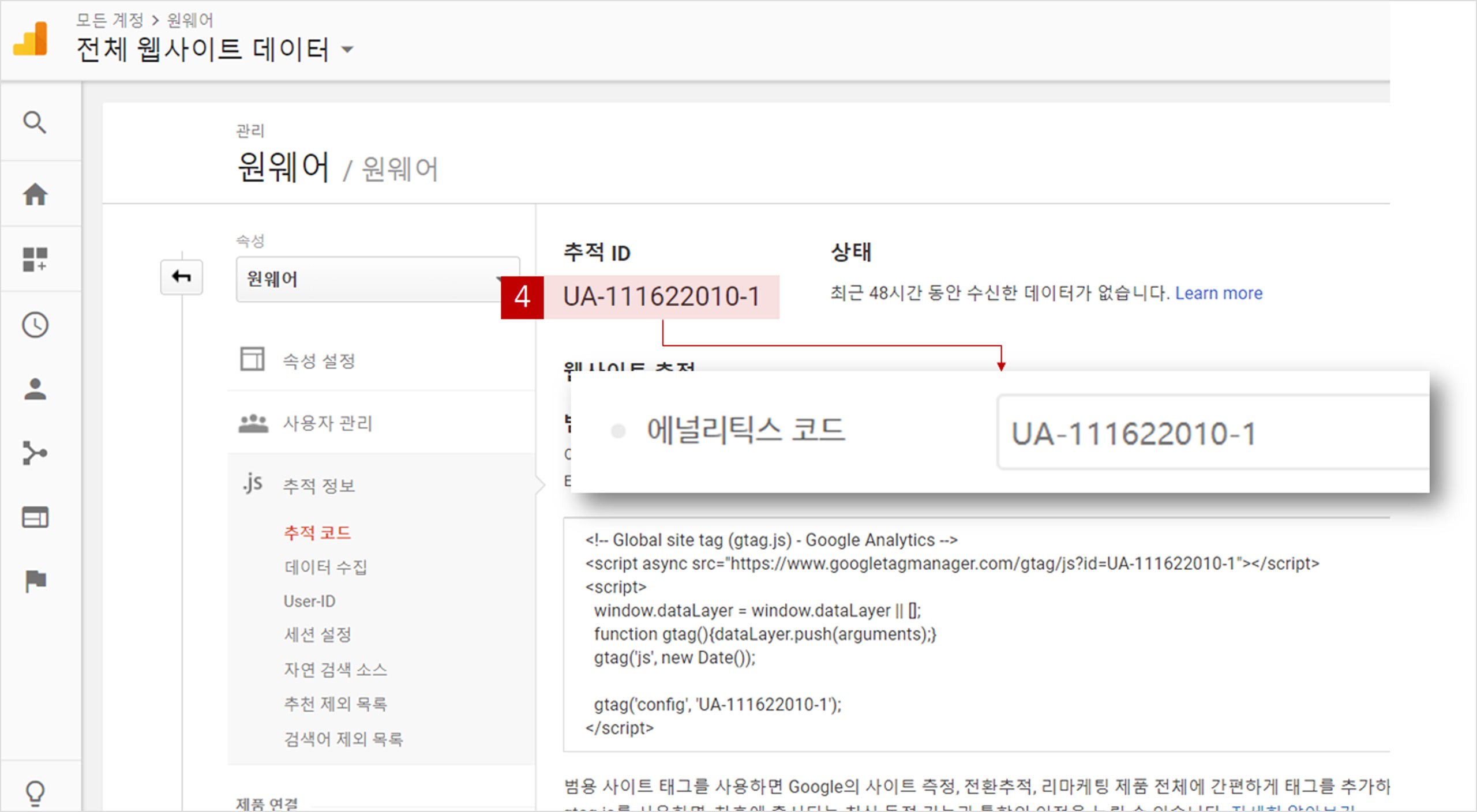
Task: Open the Conversions flag icon
Action: tap(35, 581)
